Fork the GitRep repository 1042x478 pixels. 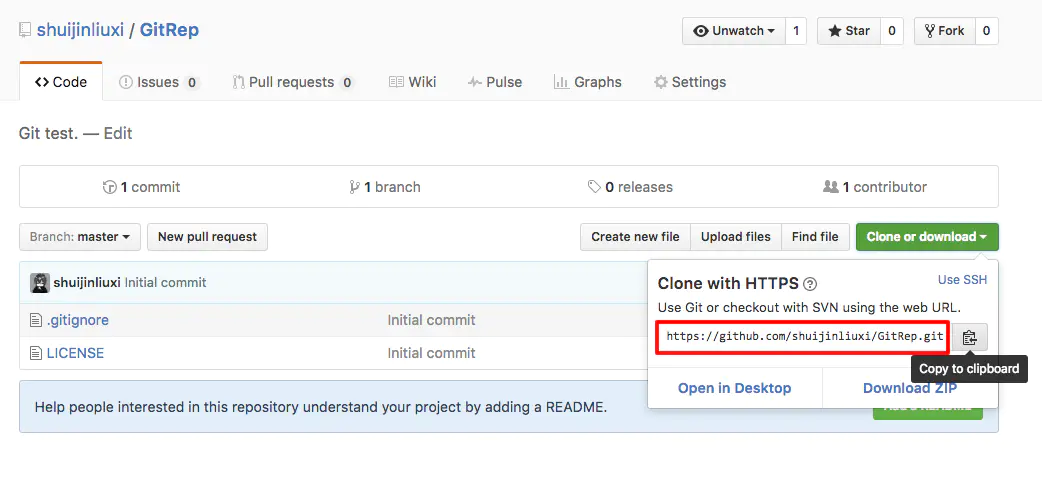coord(944,31)
